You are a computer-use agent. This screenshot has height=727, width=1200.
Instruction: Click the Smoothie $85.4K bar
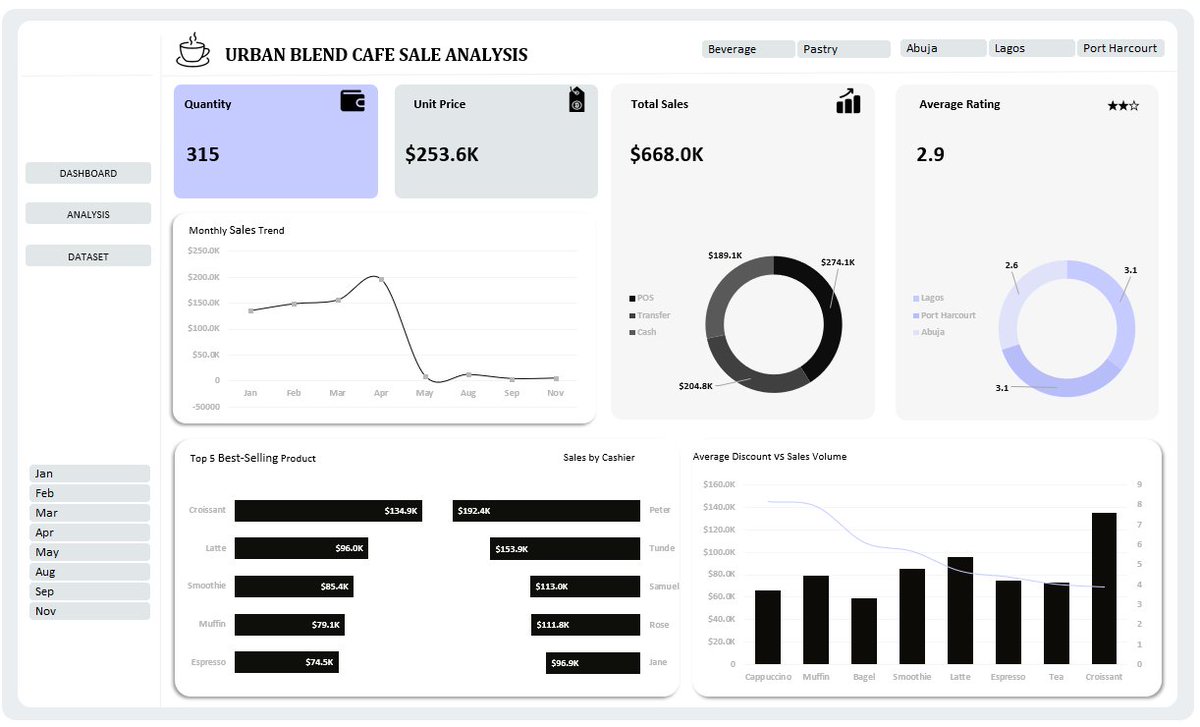pos(294,586)
